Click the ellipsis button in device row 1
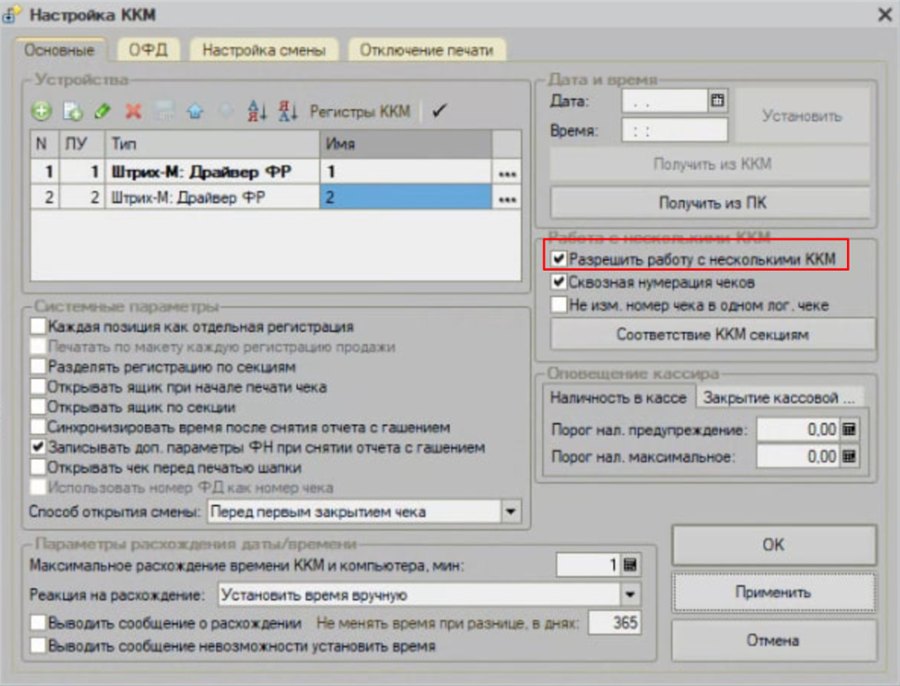 (507, 172)
